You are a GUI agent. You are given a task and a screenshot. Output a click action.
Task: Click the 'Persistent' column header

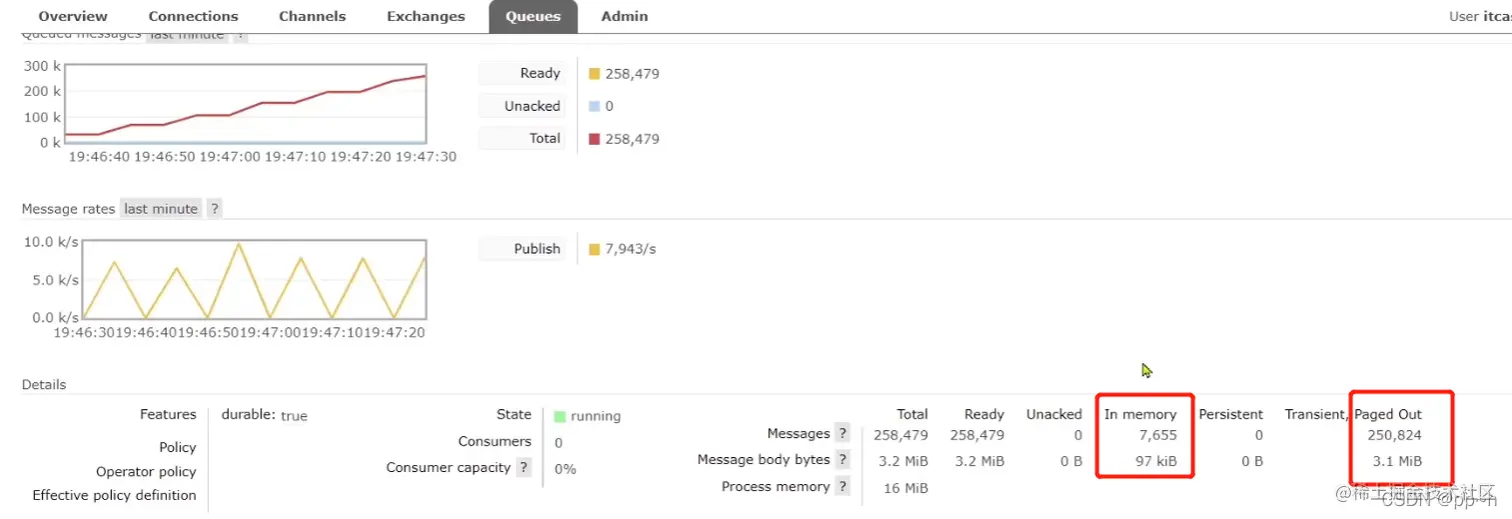1231,414
